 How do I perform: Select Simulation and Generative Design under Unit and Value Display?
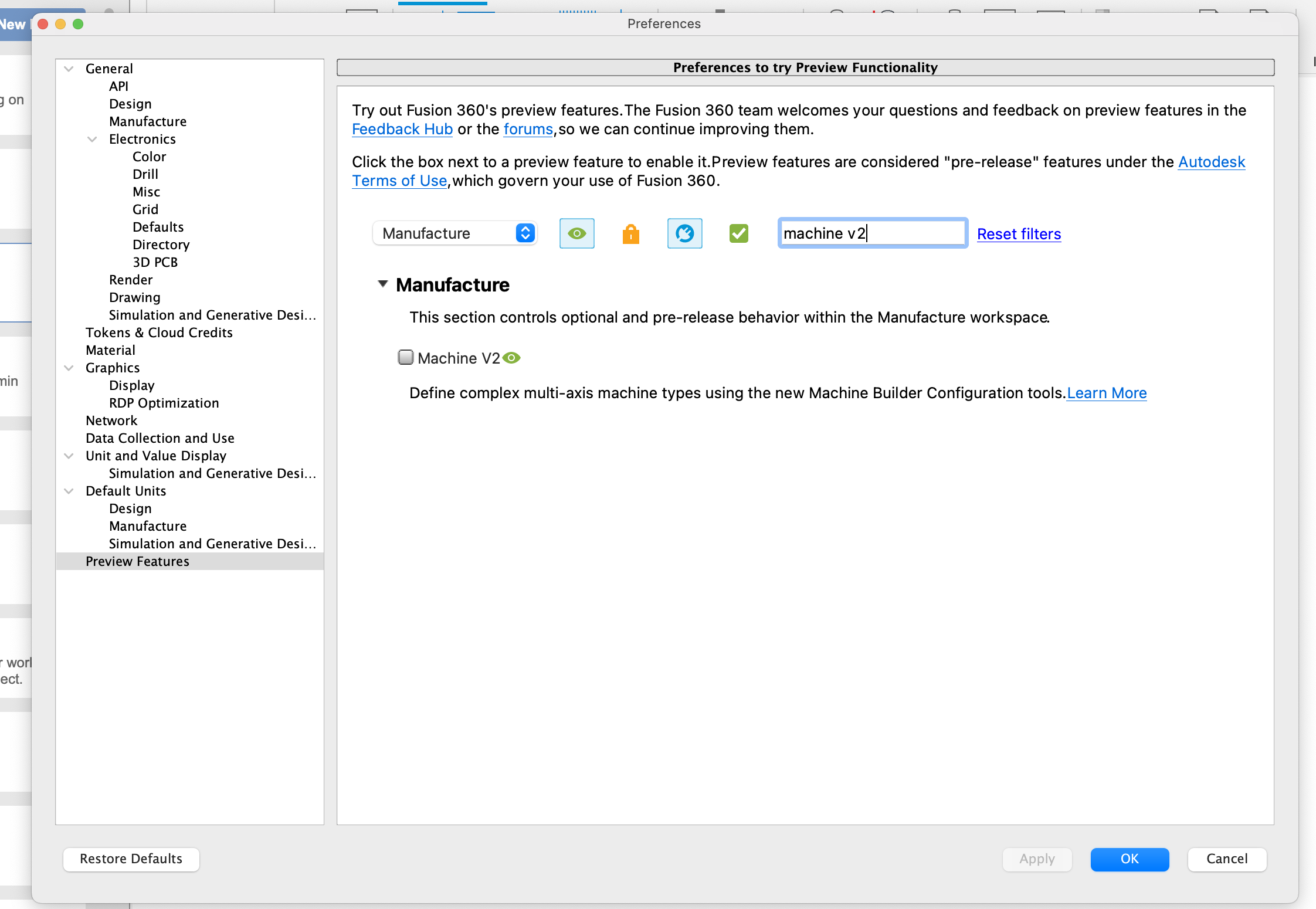[x=212, y=473]
